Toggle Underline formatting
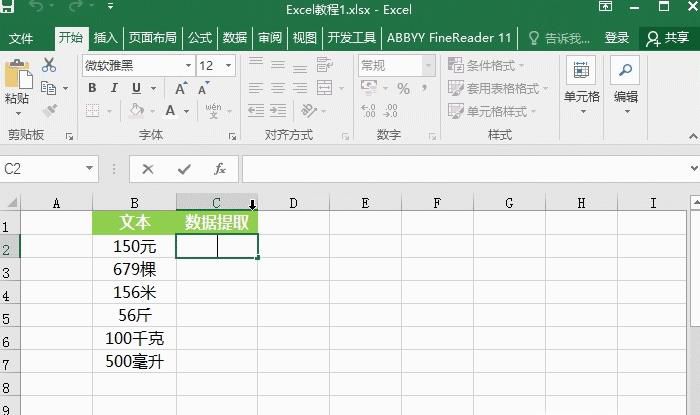Screen dimensions: 700x415 137,88
